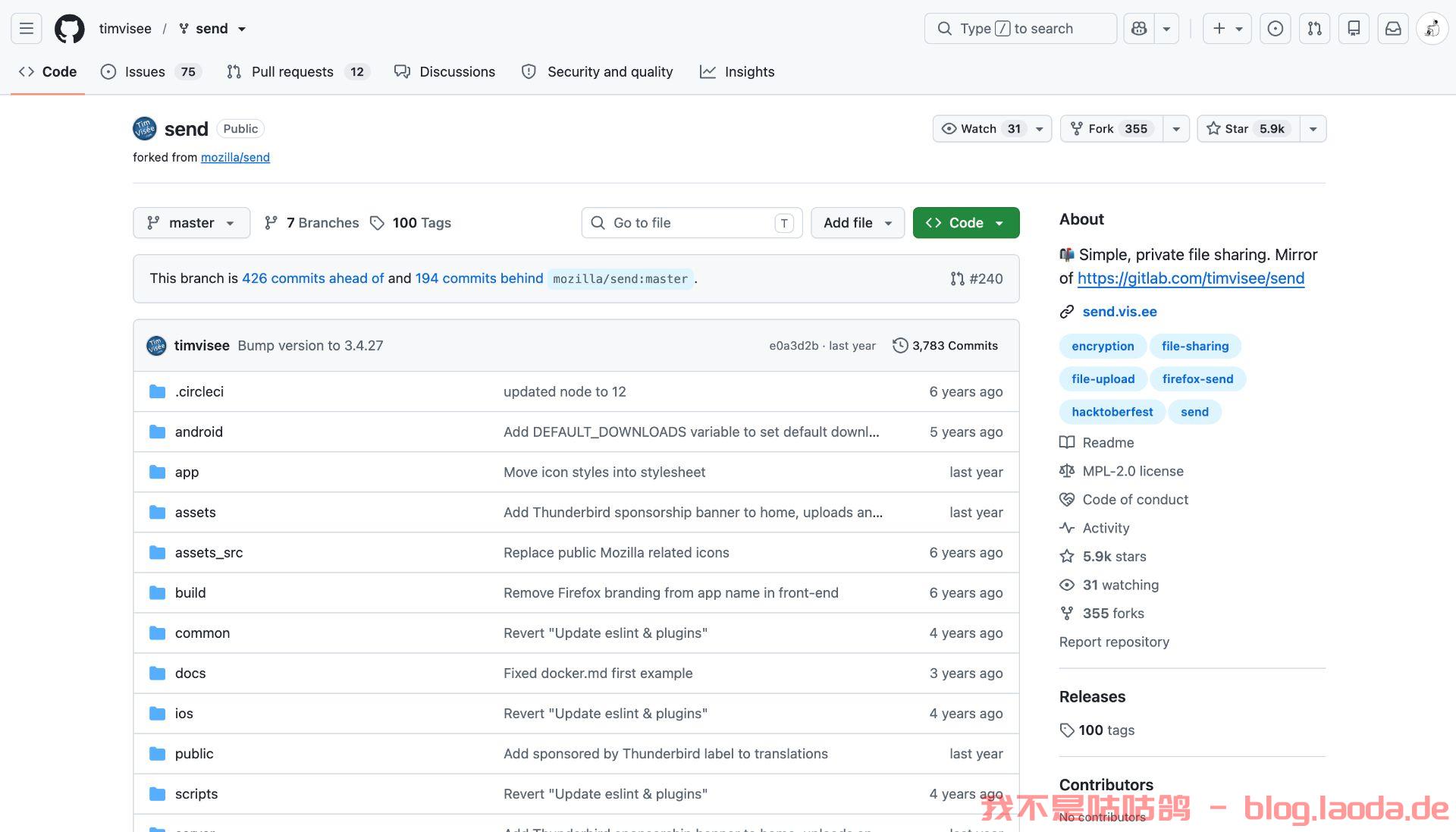The image size is (1456, 832).
Task: Click the star icon beside 5.9k stars
Action: point(1067,557)
